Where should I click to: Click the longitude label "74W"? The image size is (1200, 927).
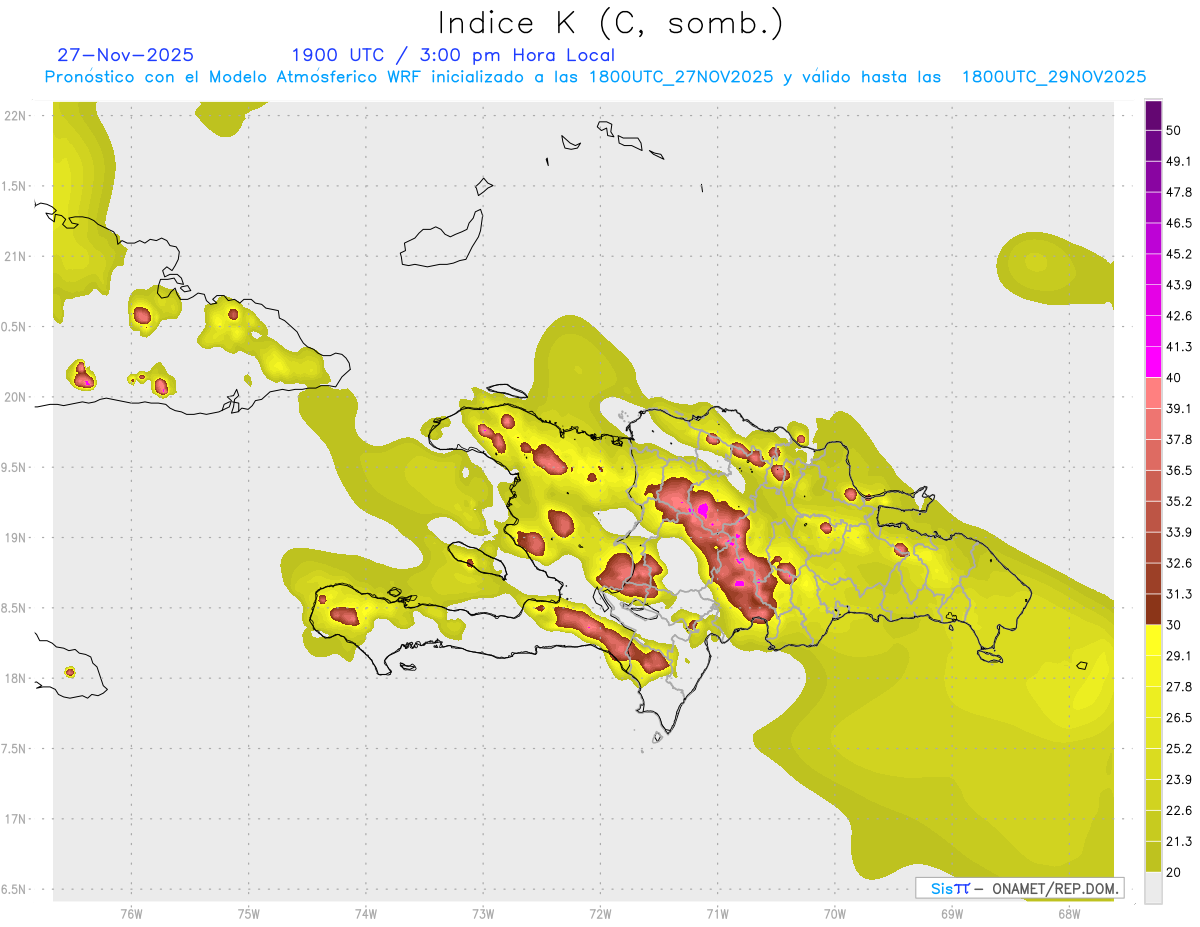point(366,913)
